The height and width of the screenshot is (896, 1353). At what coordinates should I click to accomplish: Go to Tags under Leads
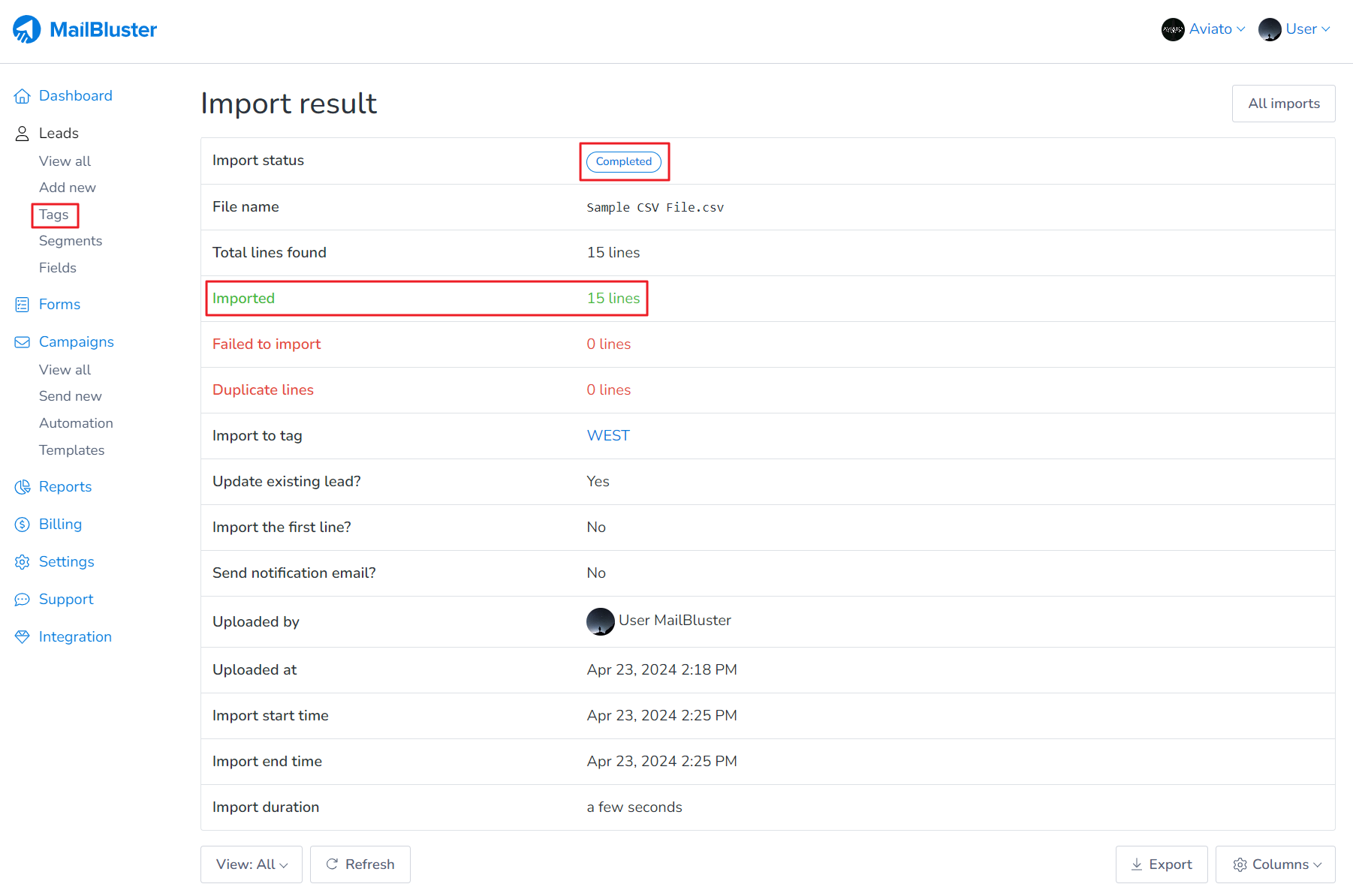[54, 215]
